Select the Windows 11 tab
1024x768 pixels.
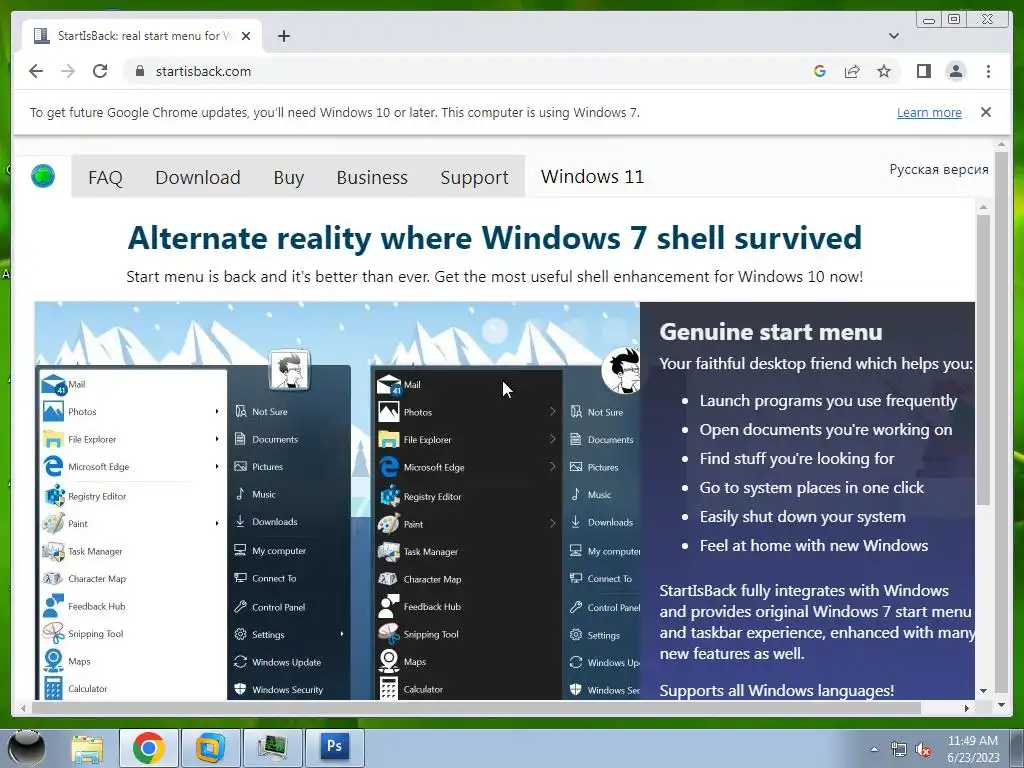[592, 176]
